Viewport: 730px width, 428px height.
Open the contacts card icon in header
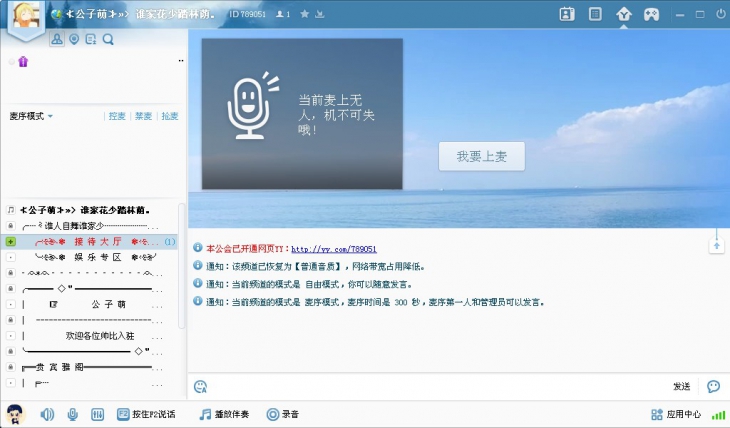pyautogui.click(x=566, y=14)
